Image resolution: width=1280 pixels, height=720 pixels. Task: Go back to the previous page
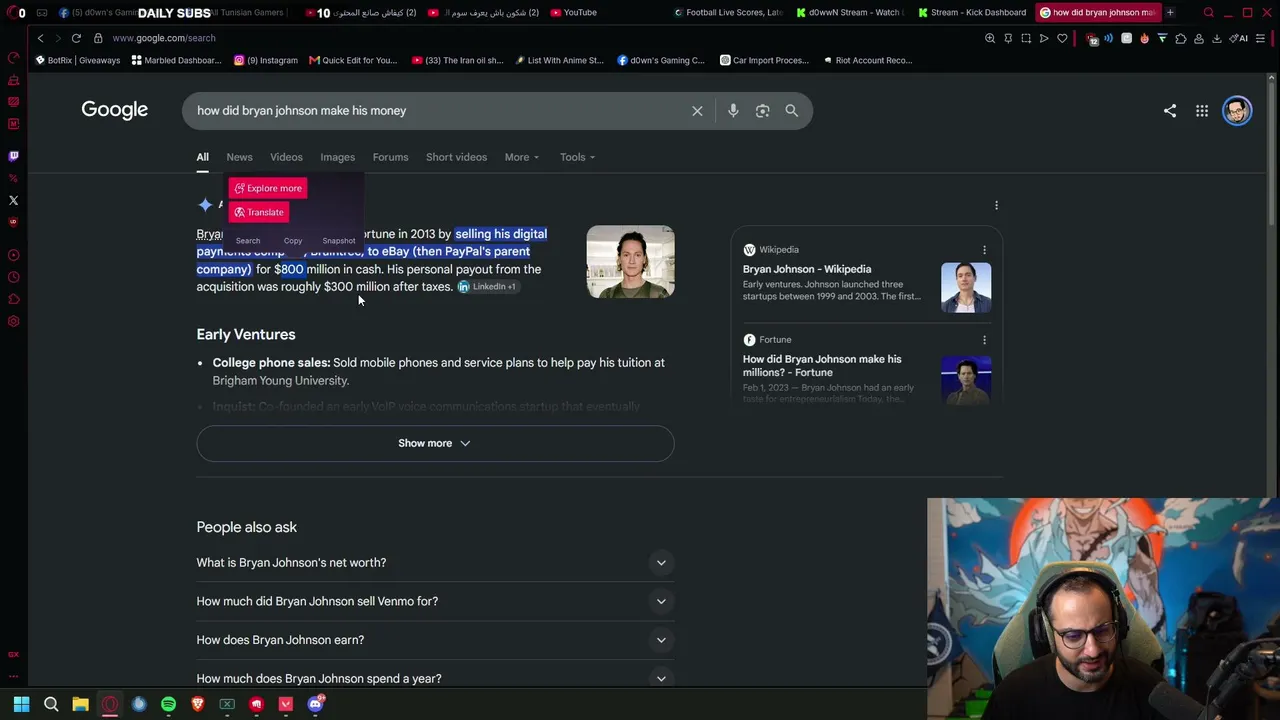[x=40, y=38]
